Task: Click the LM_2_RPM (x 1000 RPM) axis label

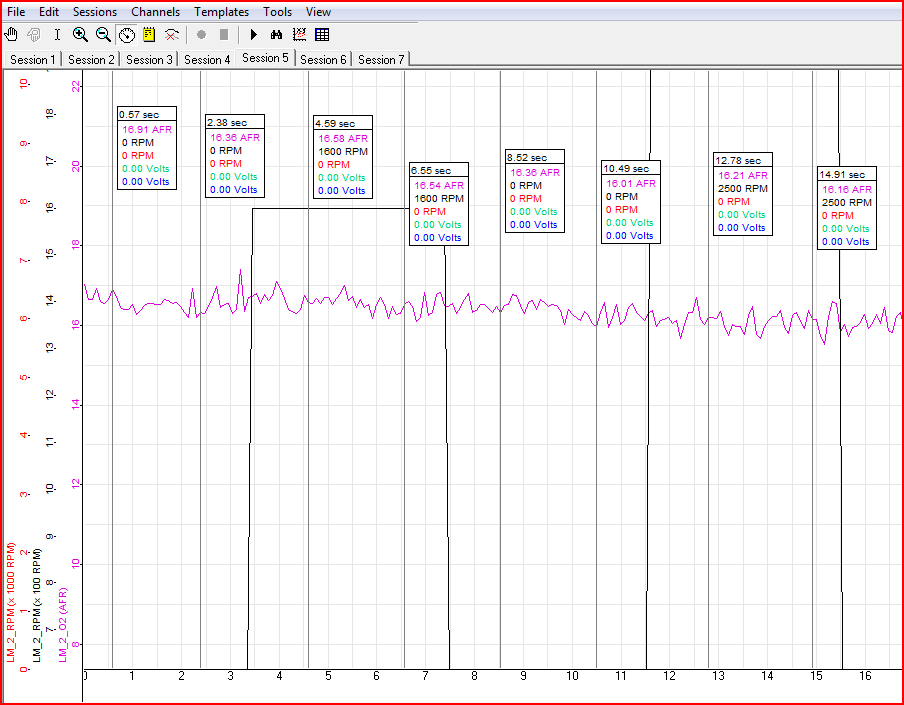Action: (11, 602)
